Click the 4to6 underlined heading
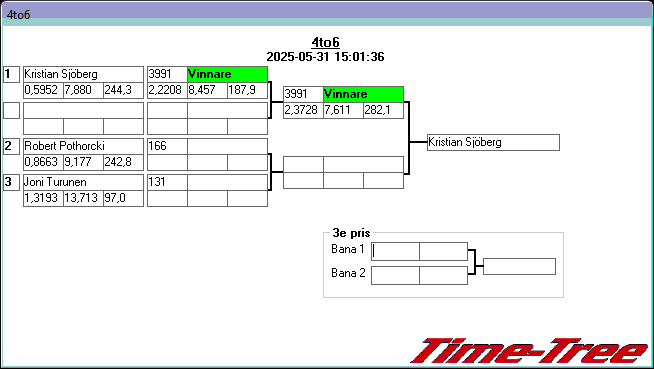Screen dimensions: 654x369 tap(325, 42)
